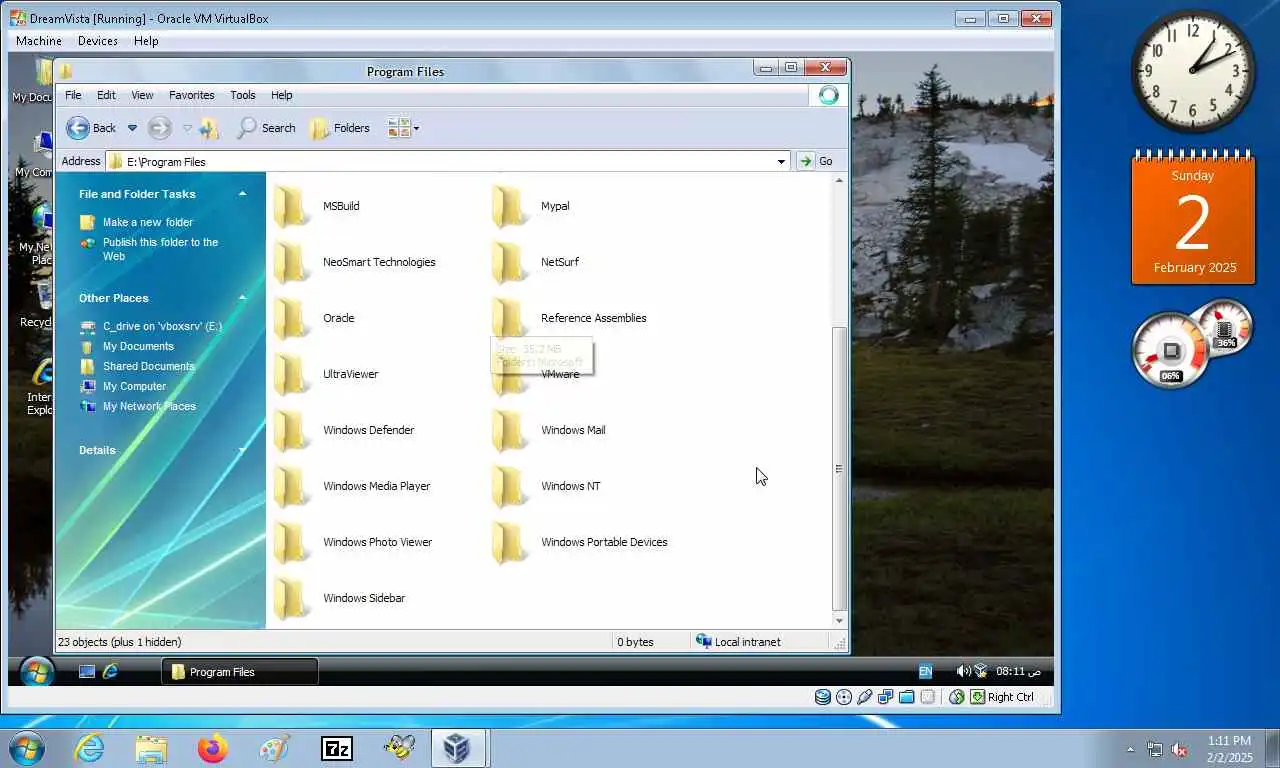Viewport: 1280px width, 768px height.
Task: Click the Show Desktop quick launch icon
Action: (87, 672)
